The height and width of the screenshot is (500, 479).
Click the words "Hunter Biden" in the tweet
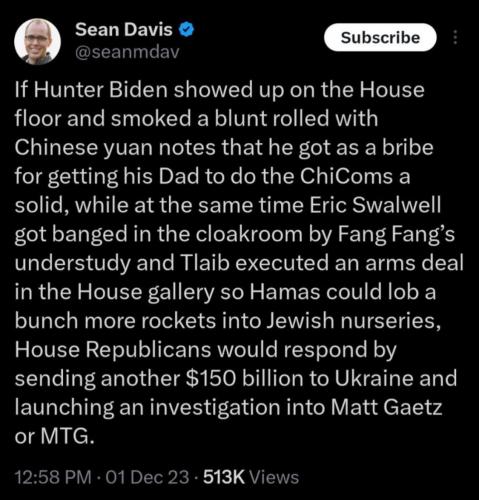pos(100,90)
